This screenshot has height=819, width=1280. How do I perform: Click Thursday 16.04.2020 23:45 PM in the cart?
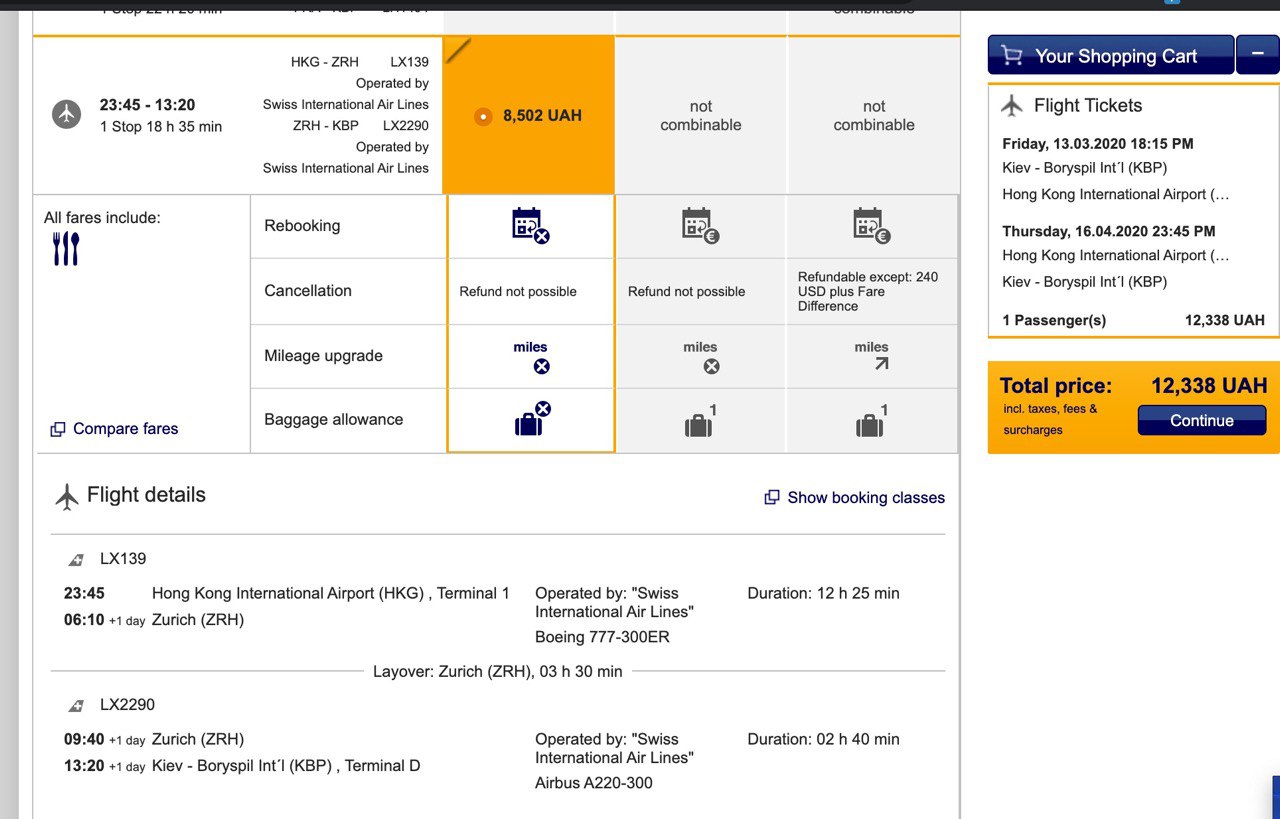point(1109,232)
